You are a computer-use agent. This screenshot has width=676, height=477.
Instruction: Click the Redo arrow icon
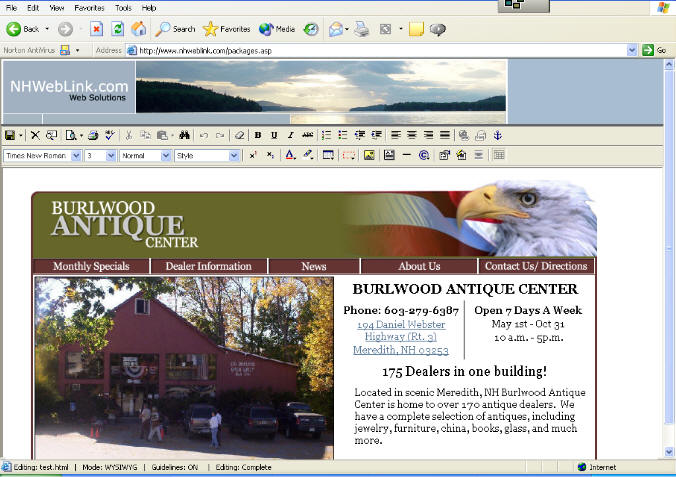click(220, 135)
